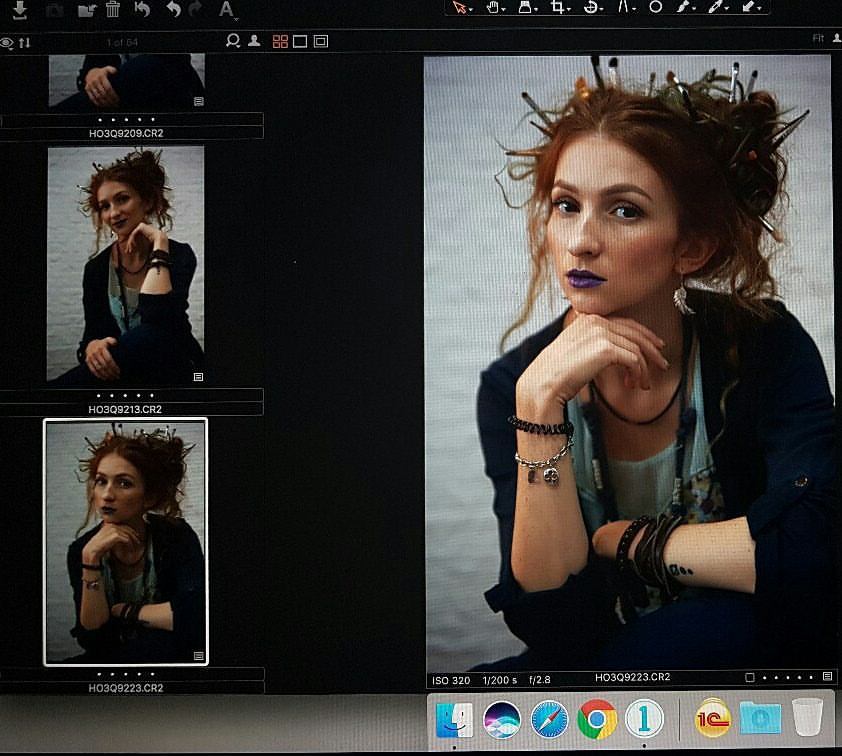Switch browser to grid view
The image size is (842, 756).
[280, 41]
